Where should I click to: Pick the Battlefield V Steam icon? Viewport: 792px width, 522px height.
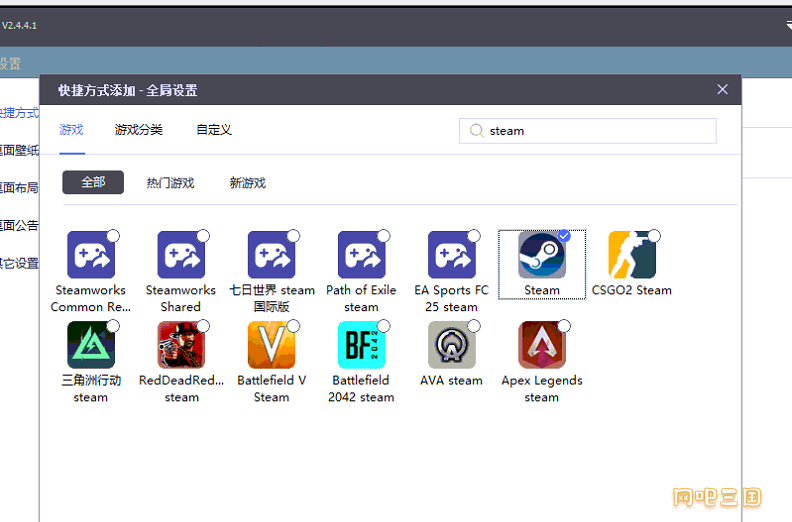(x=271, y=345)
